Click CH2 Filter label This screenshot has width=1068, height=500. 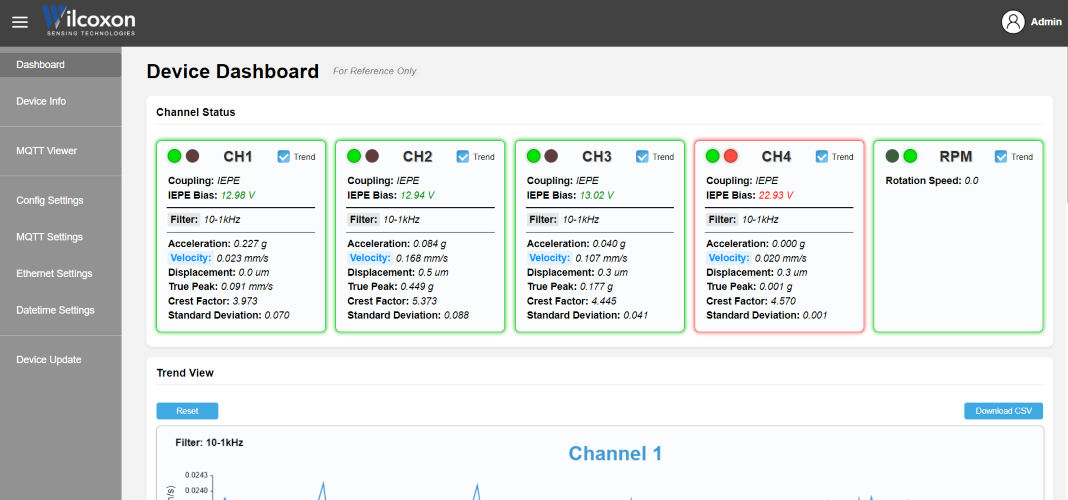[364, 219]
